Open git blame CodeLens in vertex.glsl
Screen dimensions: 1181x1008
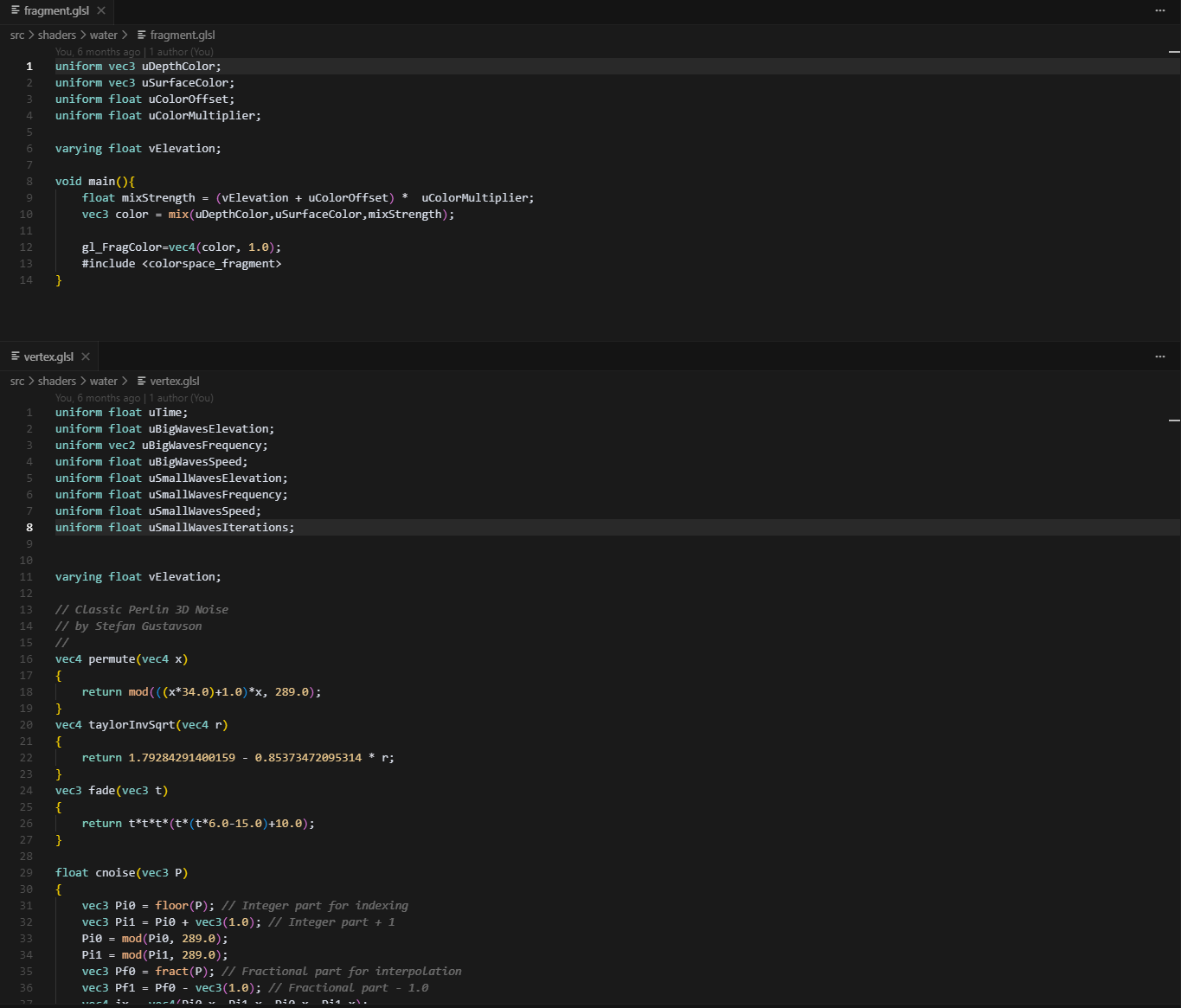(x=134, y=398)
